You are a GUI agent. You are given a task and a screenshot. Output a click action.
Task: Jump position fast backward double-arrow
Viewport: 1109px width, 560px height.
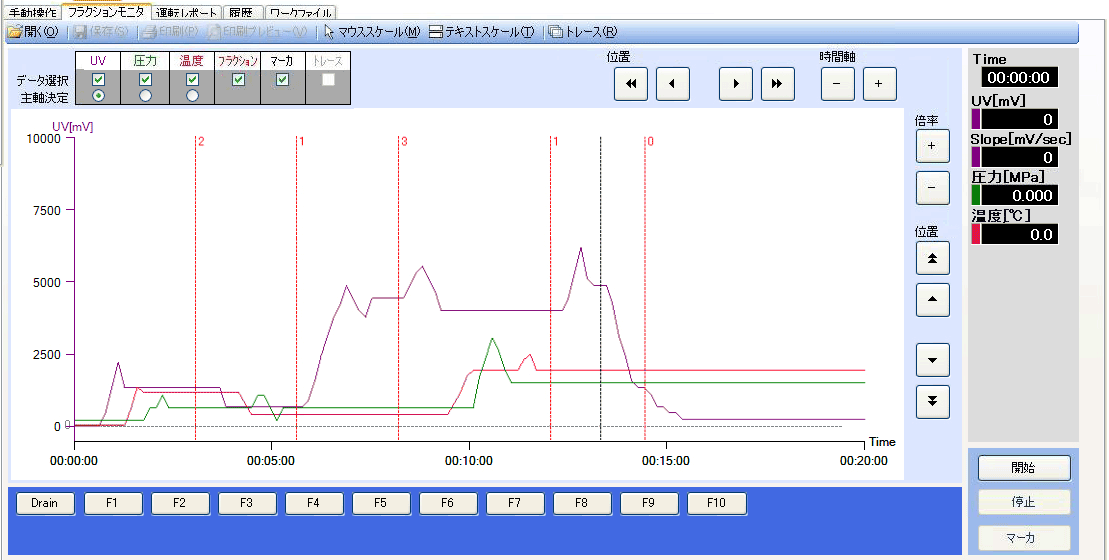(x=631, y=84)
